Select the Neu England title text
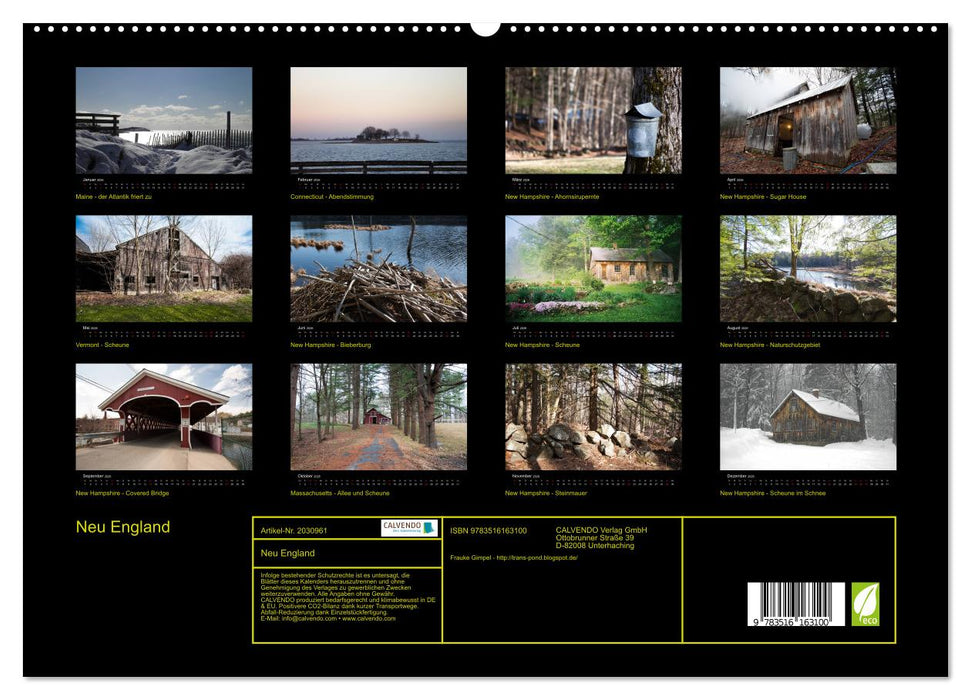The image size is (971, 700). coord(121,526)
